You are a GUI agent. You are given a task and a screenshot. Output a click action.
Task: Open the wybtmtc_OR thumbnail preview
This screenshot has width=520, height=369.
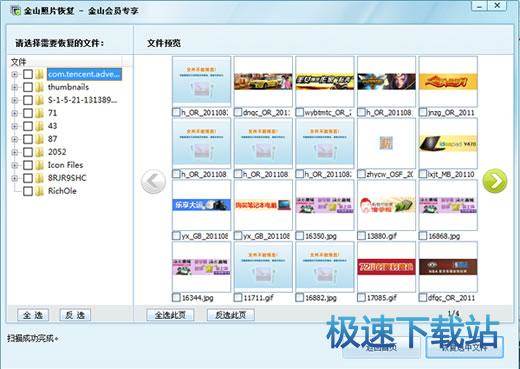tap(325, 81)
